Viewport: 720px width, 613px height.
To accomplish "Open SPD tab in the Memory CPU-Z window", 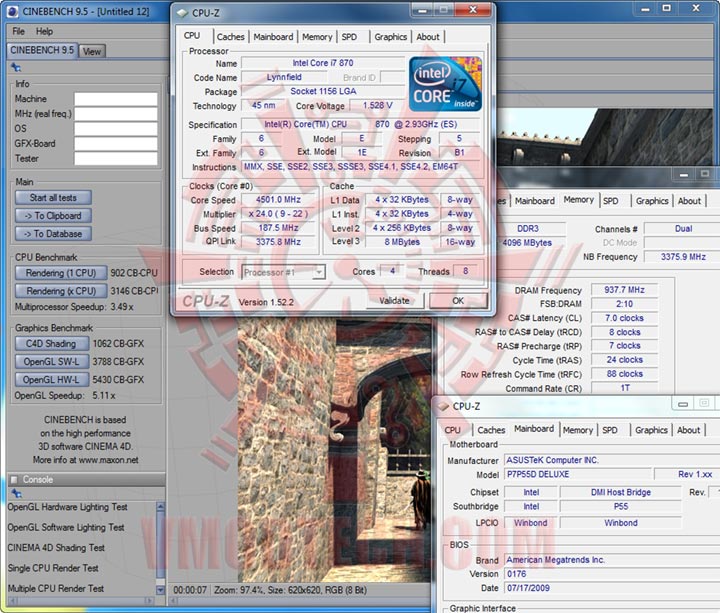I will pyautogui.click(x=610, y=201).
